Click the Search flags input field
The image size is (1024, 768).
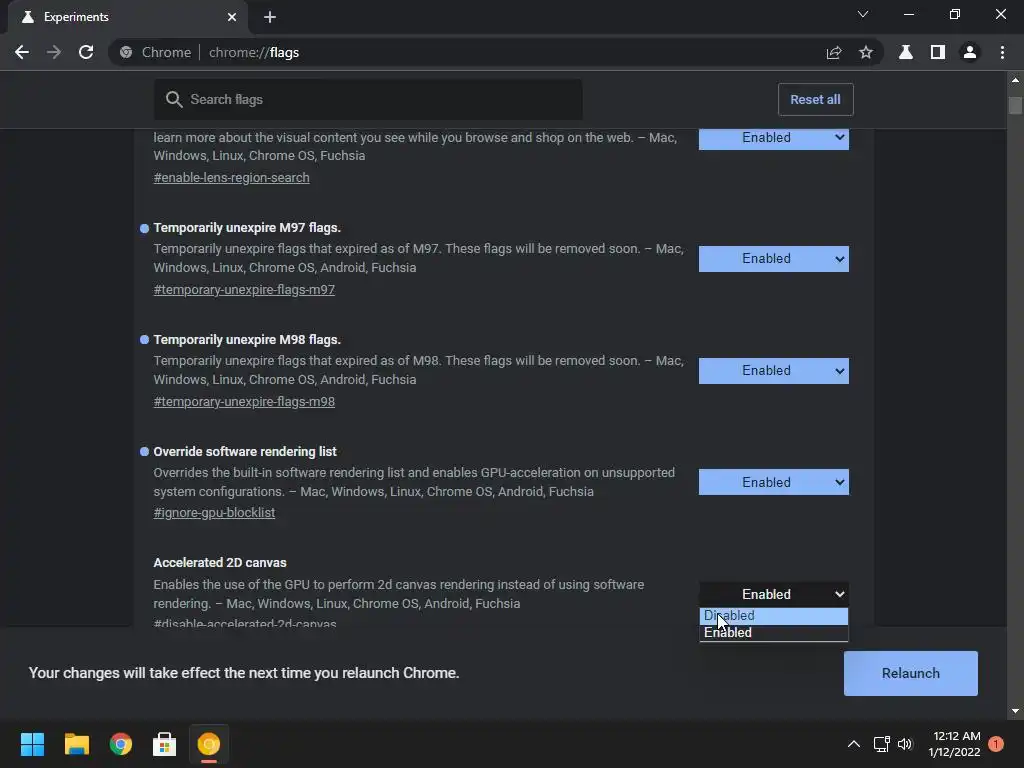pyautogui.click(x=368, y=99)
